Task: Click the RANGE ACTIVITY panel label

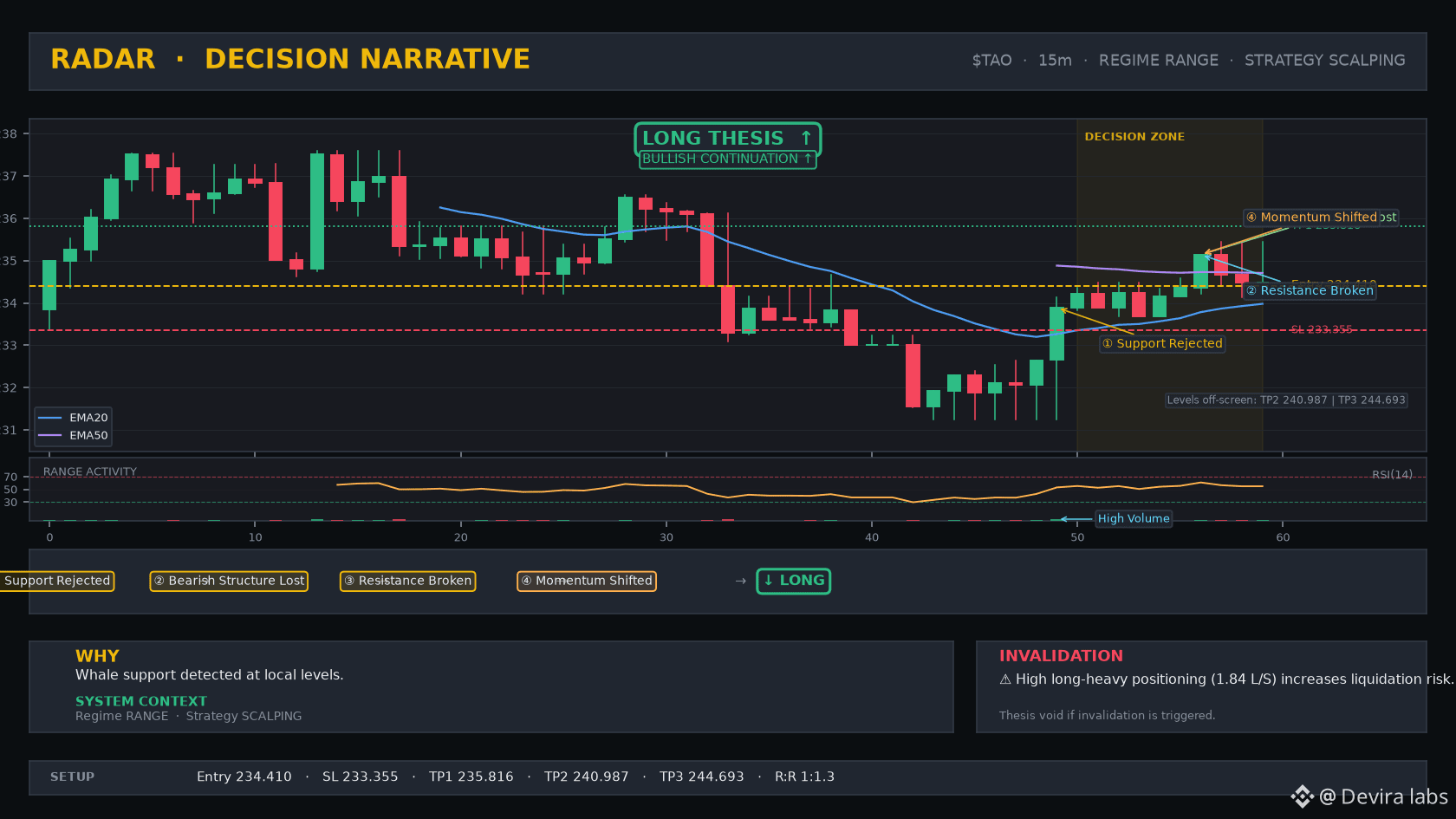Action: 90,471
